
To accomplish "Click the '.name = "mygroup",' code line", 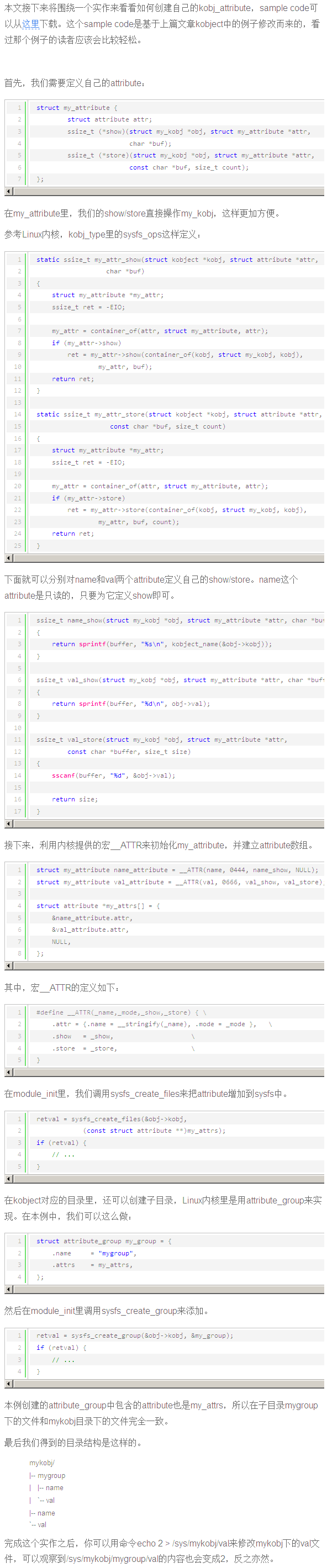I will click(94, 1253).
